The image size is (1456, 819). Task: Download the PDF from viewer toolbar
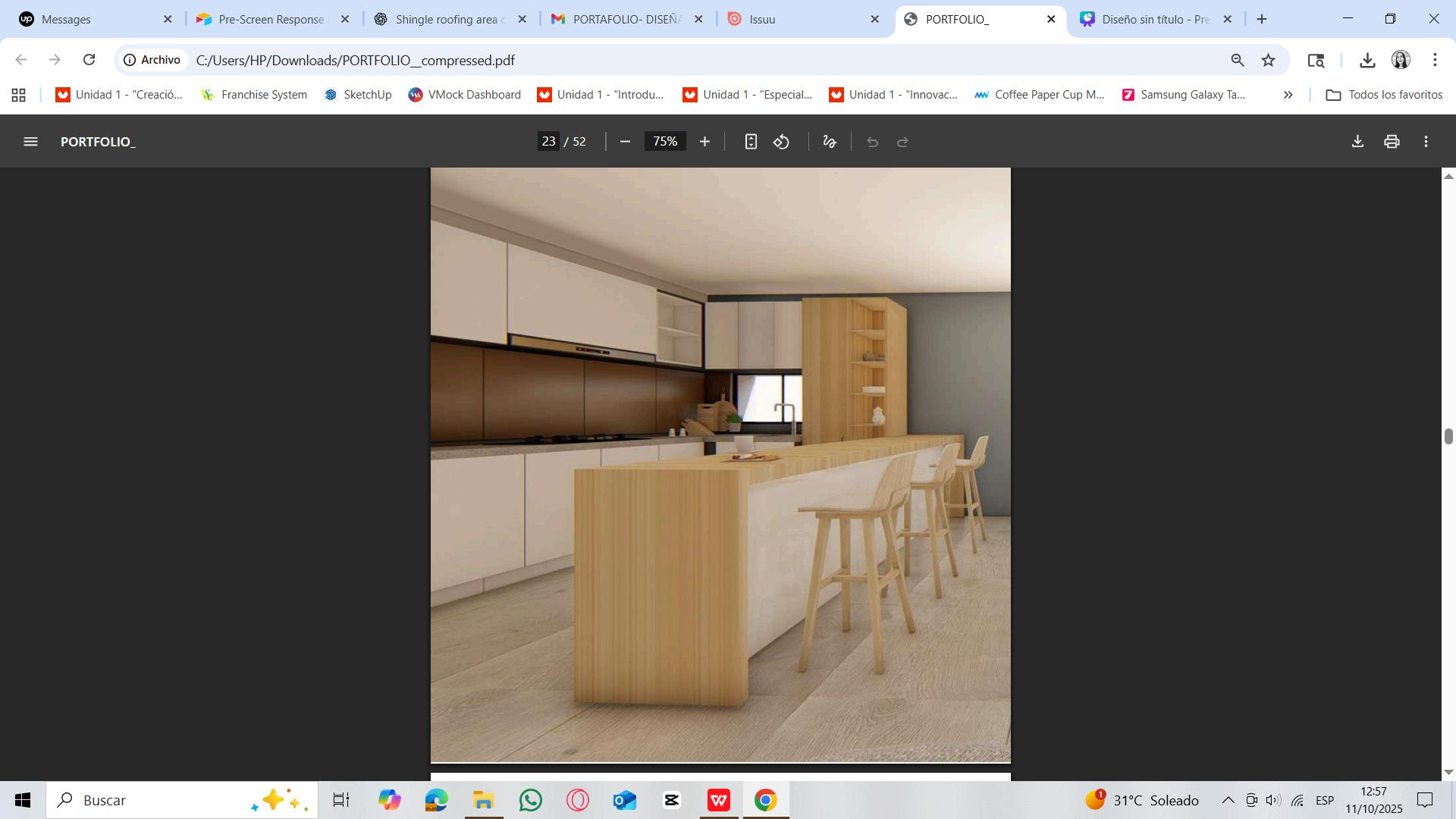pyautogui.click(x=1357, y=142)
